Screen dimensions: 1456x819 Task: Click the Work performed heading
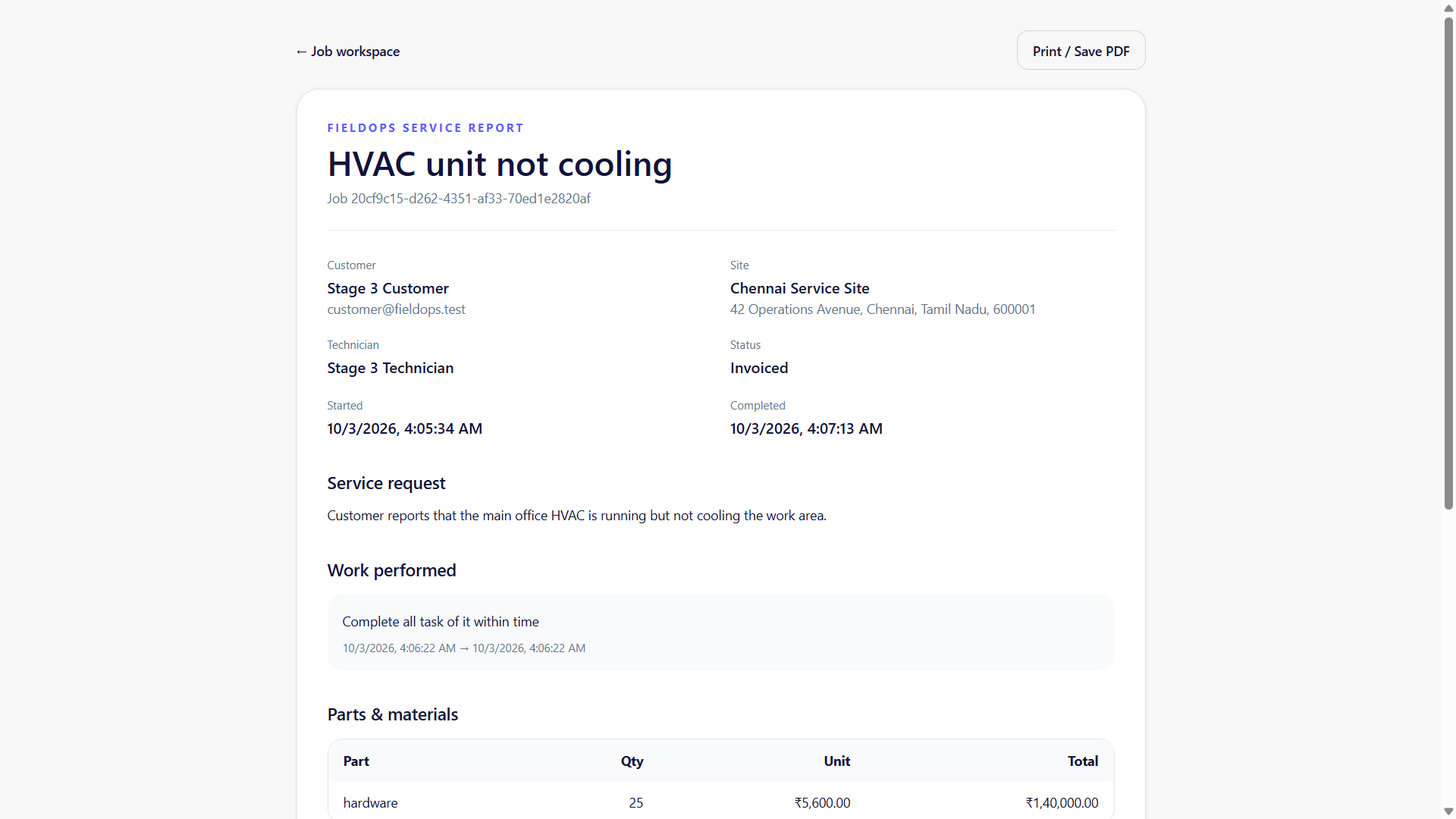[392, 571]
